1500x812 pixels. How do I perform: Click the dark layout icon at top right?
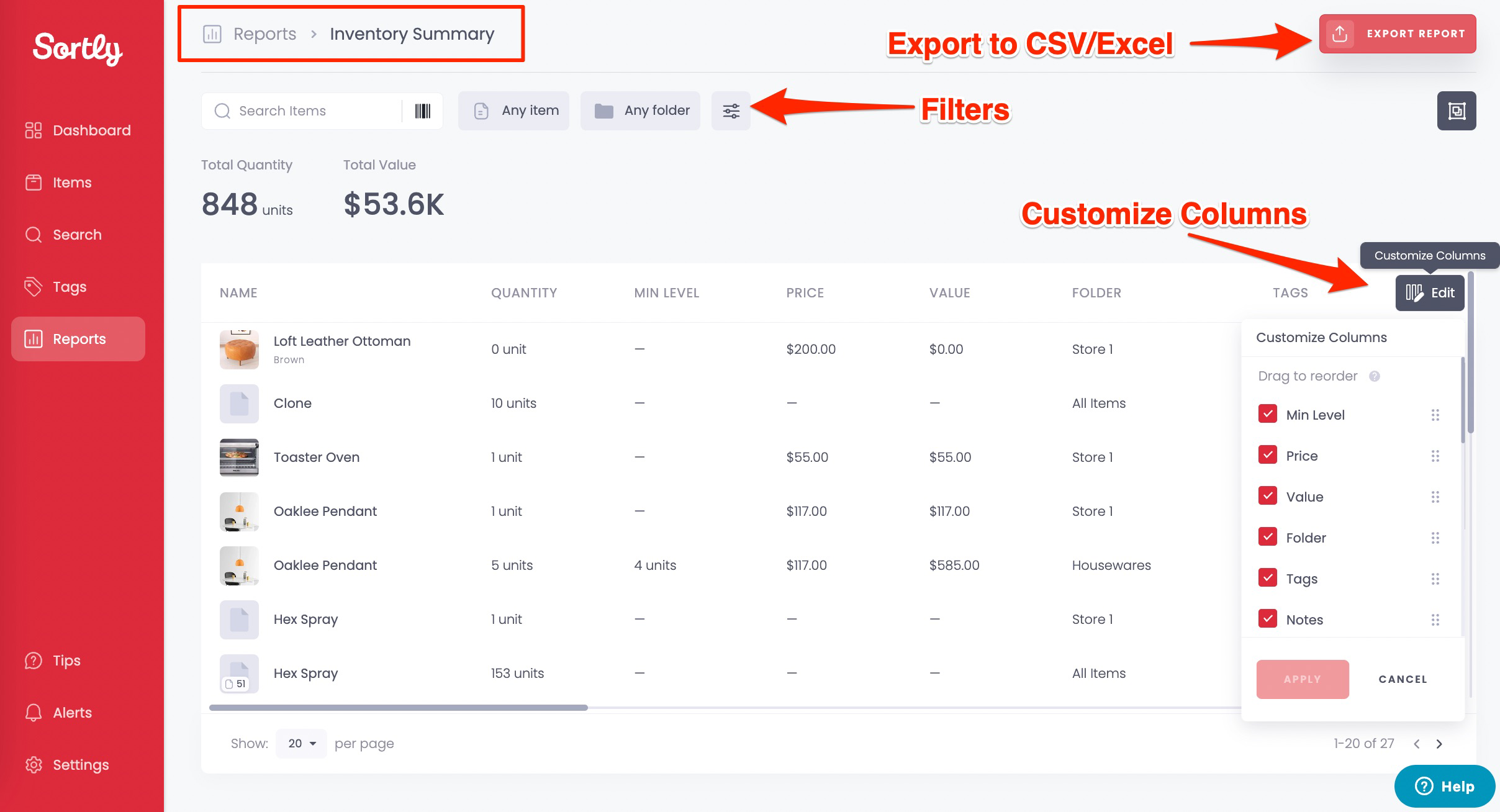(x=1456, y=111)
